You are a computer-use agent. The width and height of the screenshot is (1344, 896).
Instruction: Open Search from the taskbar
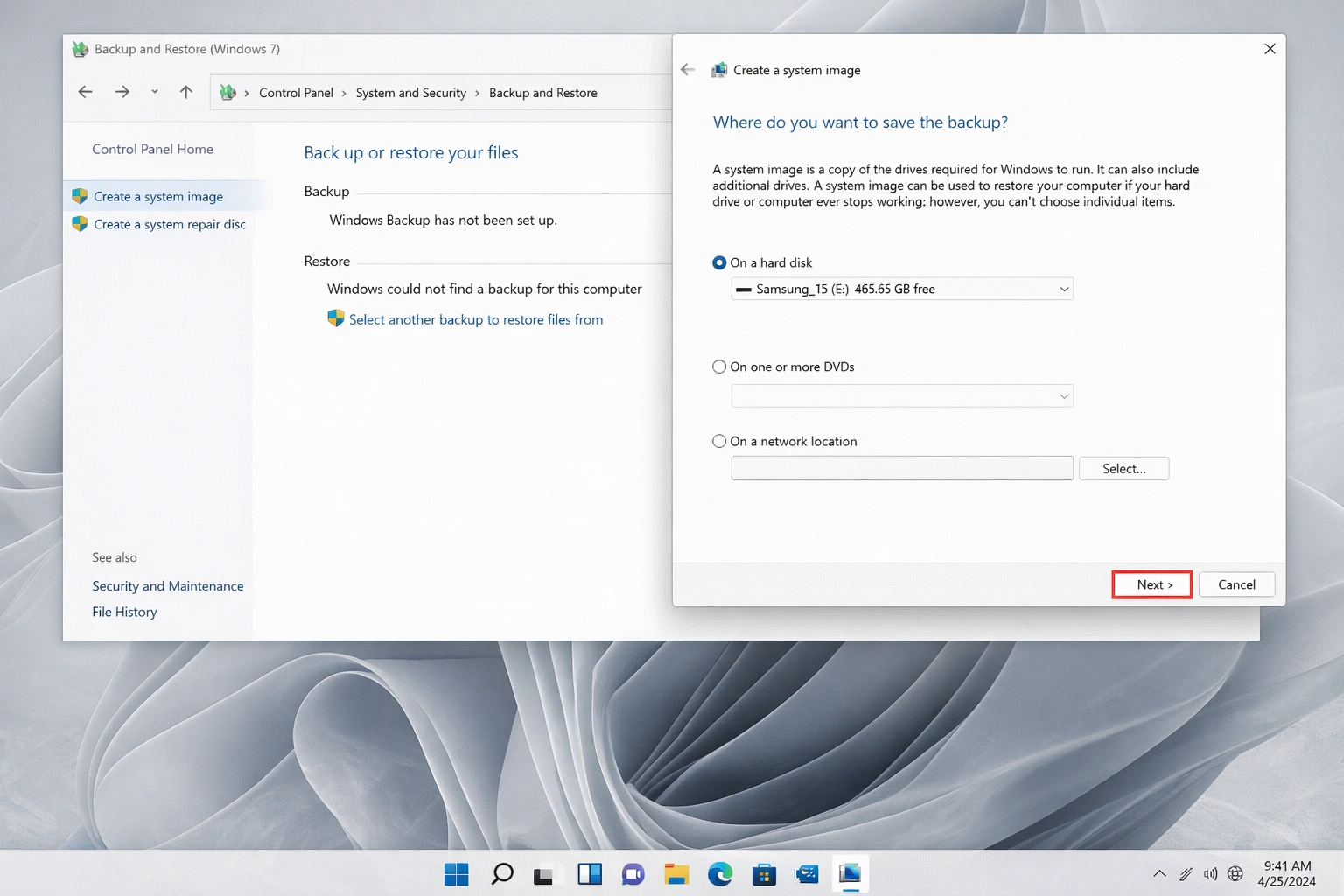click(x=501, y=873)
